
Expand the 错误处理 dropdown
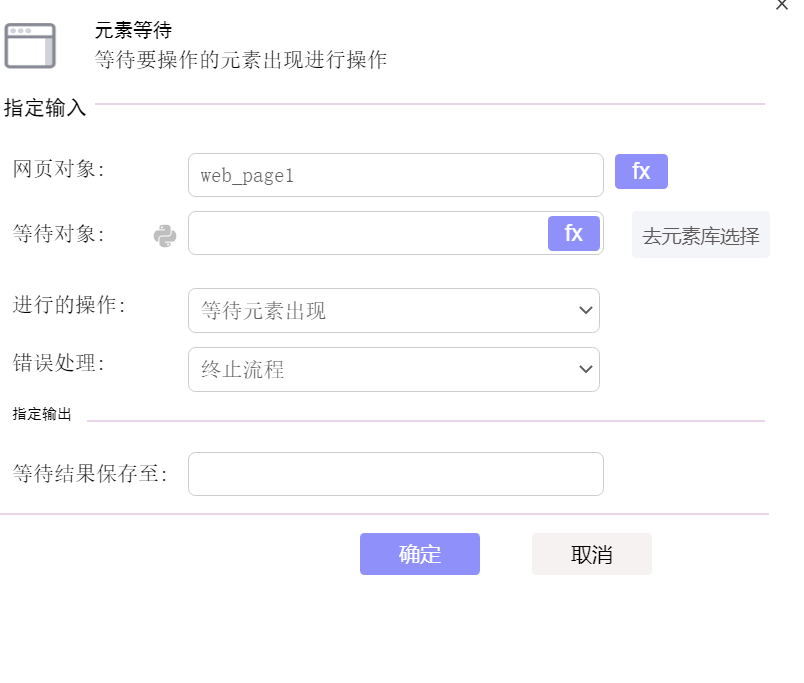394,370
